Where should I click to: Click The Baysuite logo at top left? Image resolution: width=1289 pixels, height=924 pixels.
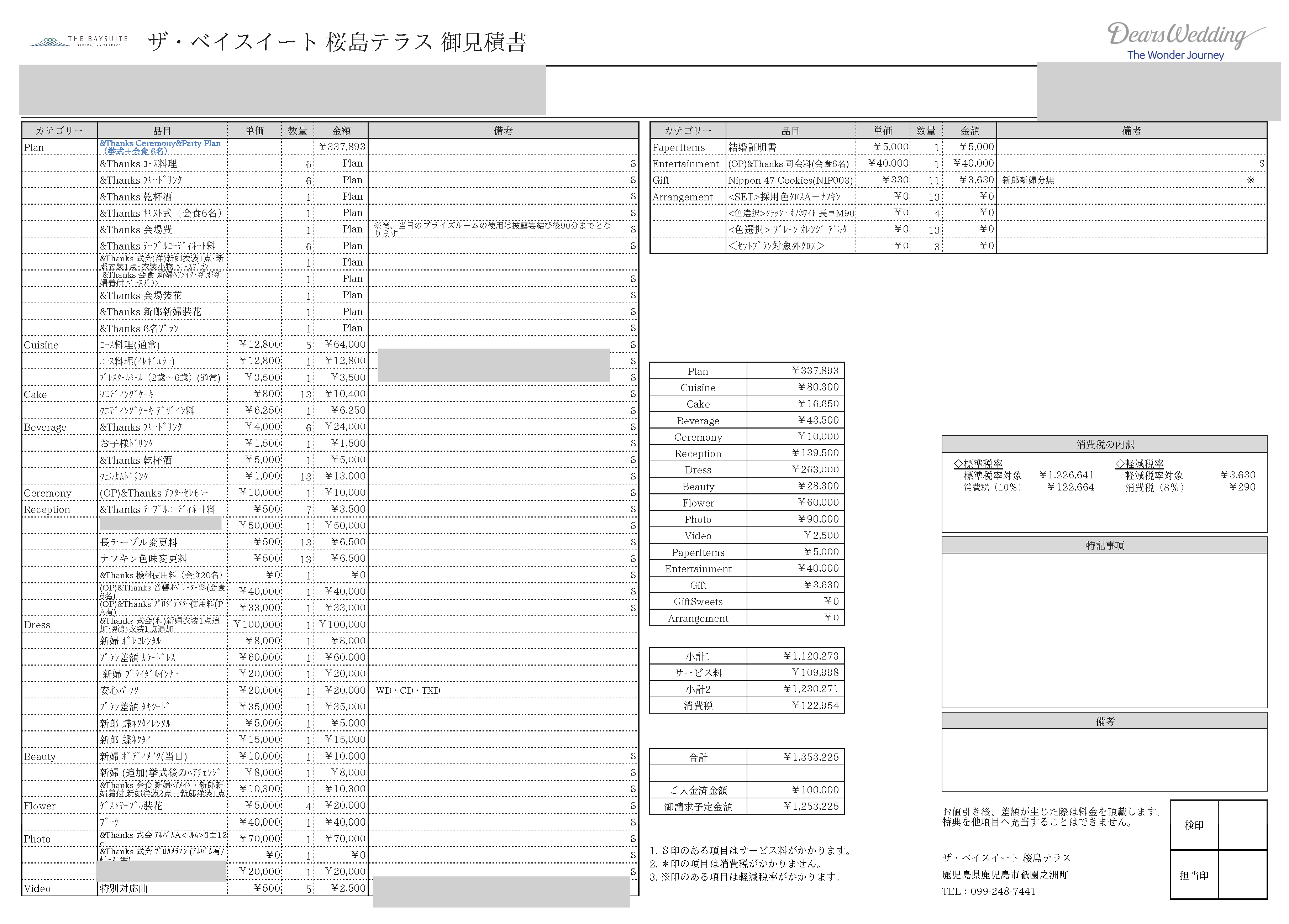tap(78, 41)
